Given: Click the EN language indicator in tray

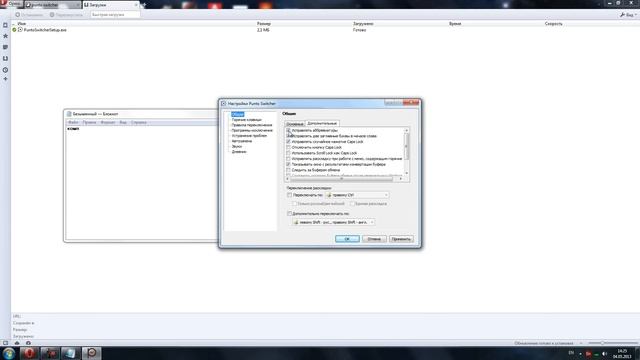Looking at the screenshot, I should [571, 353].
